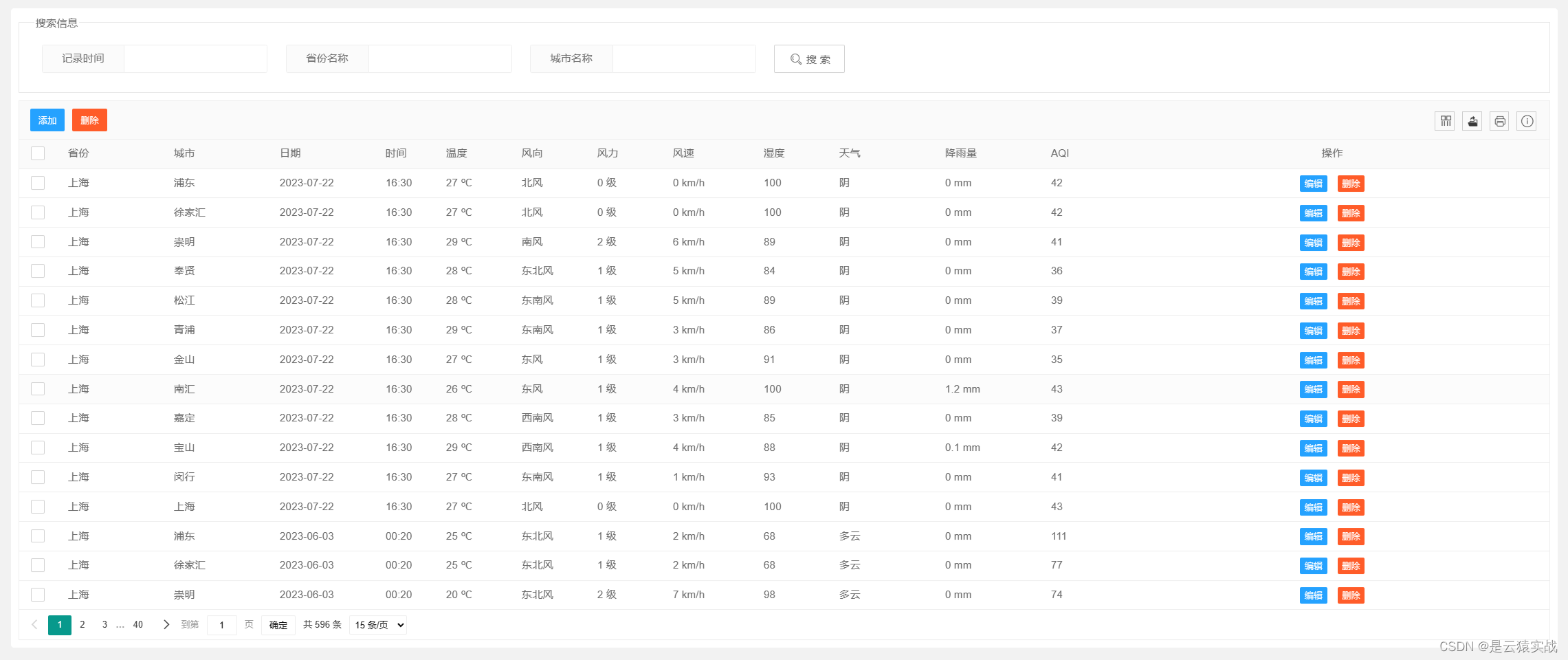Image resolution: width=1568 pixels, height=660 pixels.
Task: Check the 青浦 row checkbox
Action: click(38, 330)
